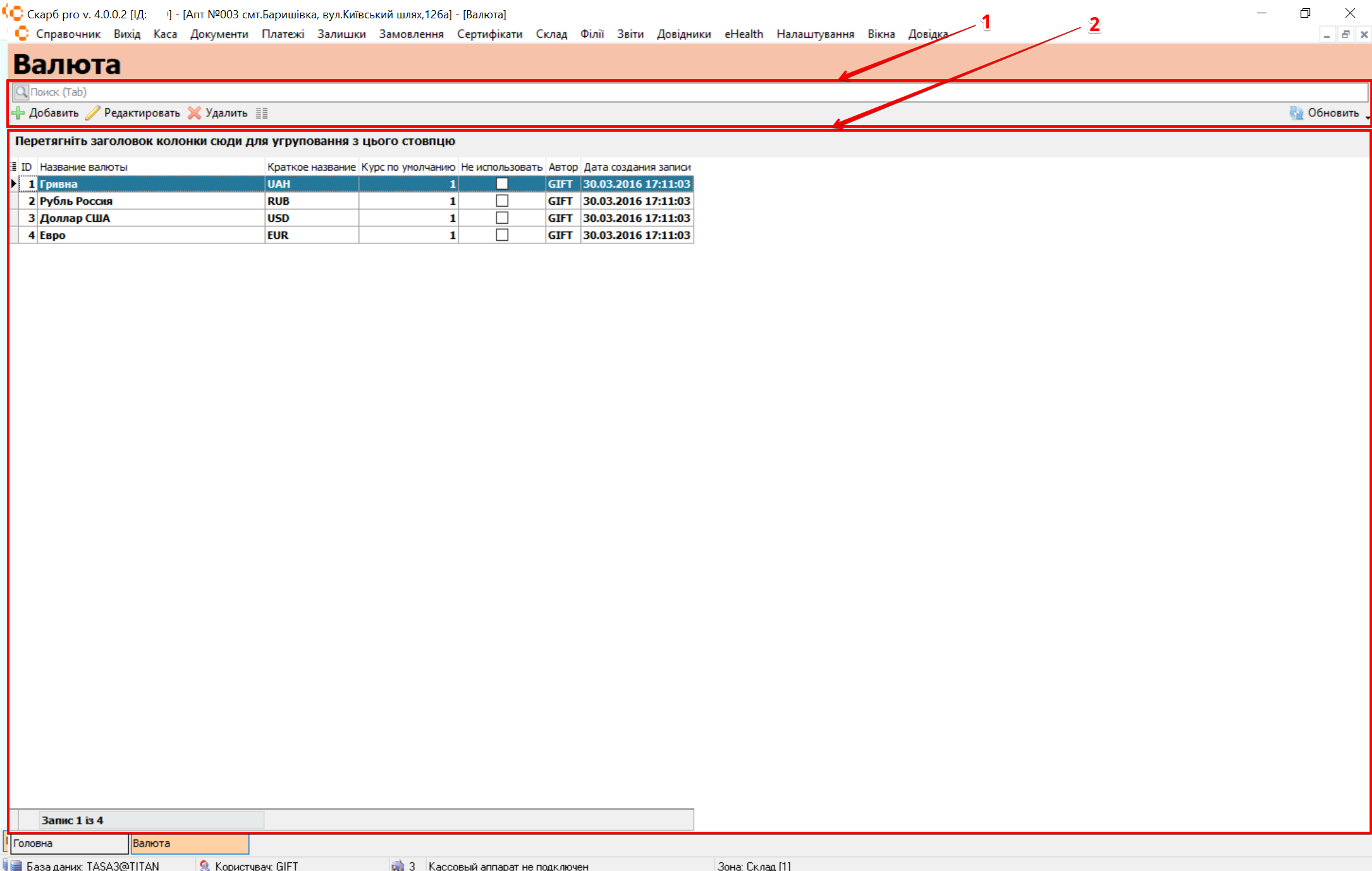This screenshot has height=871, width=1372.
Task: Open the dropdown arrow next to Обновить
Action: (1367, 117)
